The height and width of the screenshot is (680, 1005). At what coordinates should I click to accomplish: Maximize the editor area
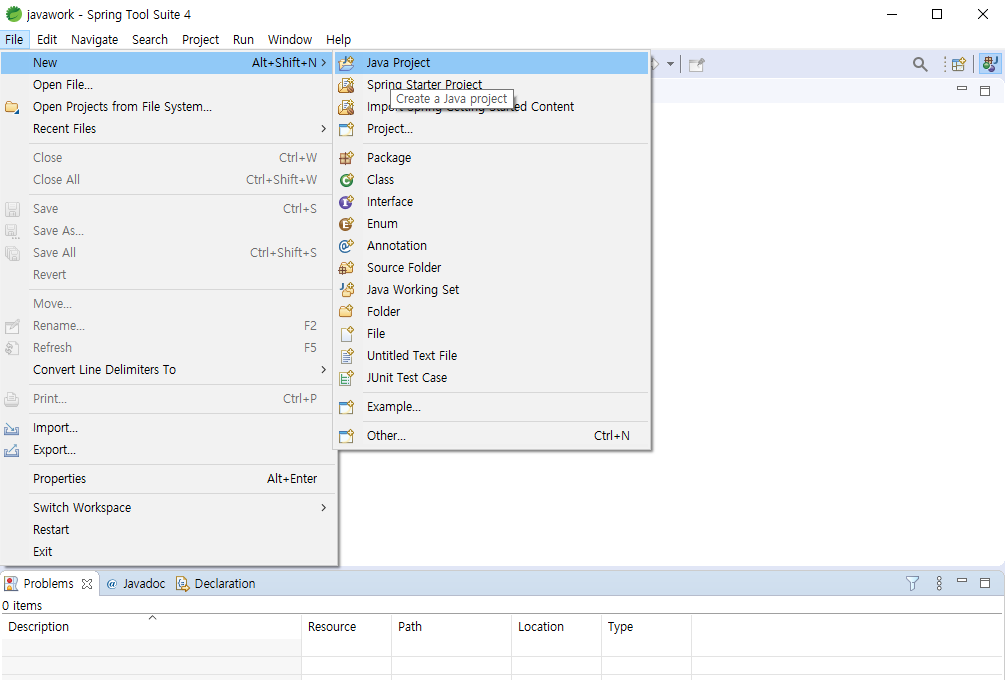[985, 91]
